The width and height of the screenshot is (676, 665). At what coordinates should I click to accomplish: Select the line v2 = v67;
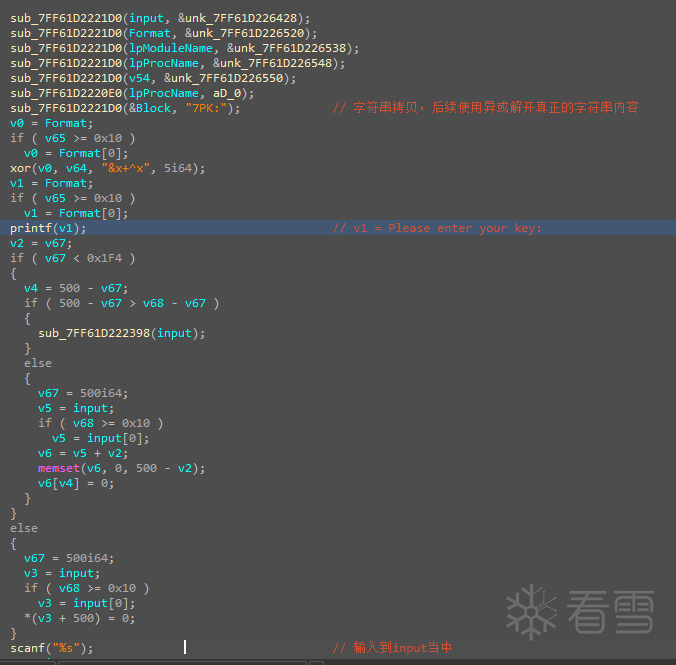point(41,243)
